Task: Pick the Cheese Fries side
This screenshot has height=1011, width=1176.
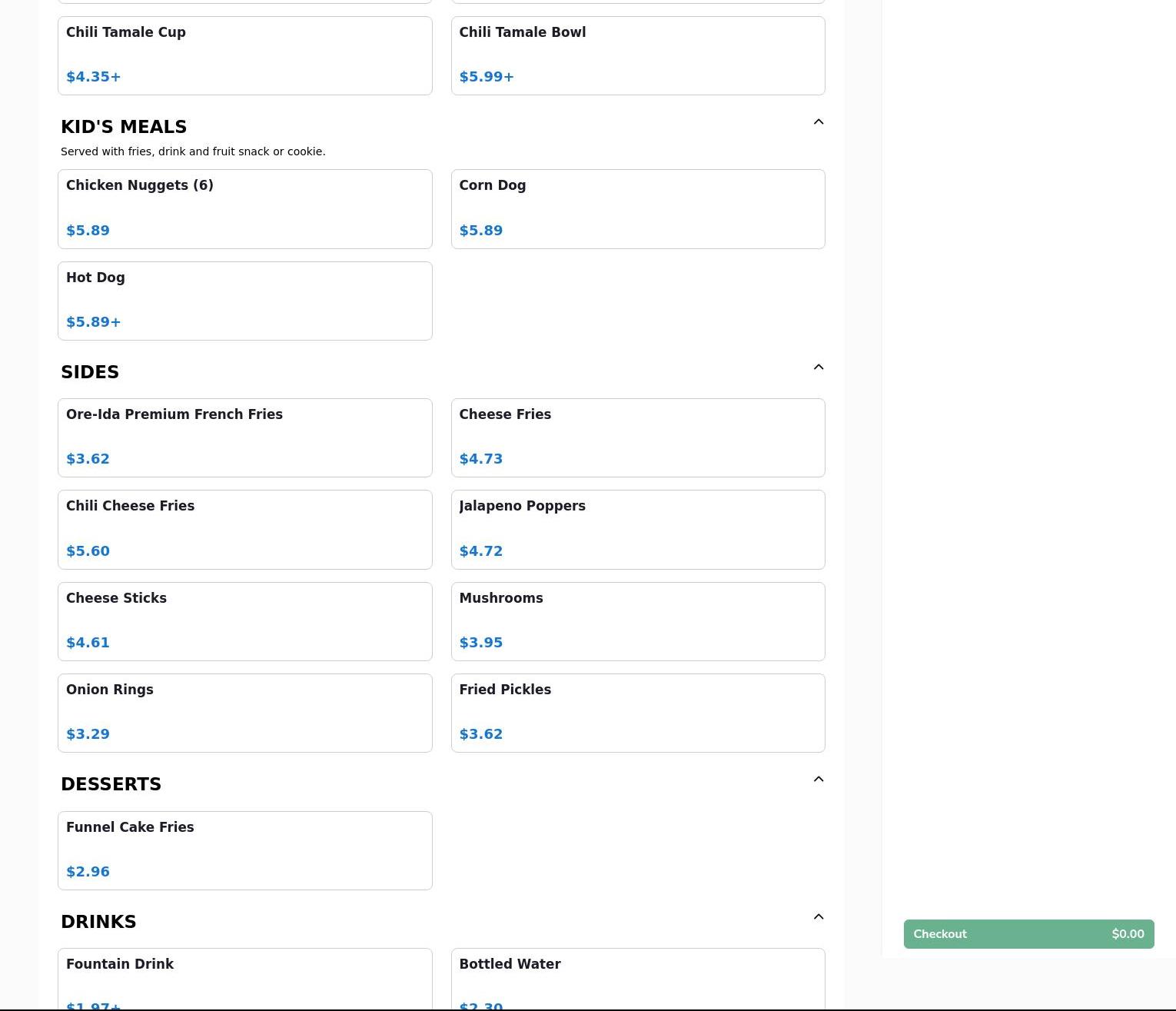Action: coord(637,437)
